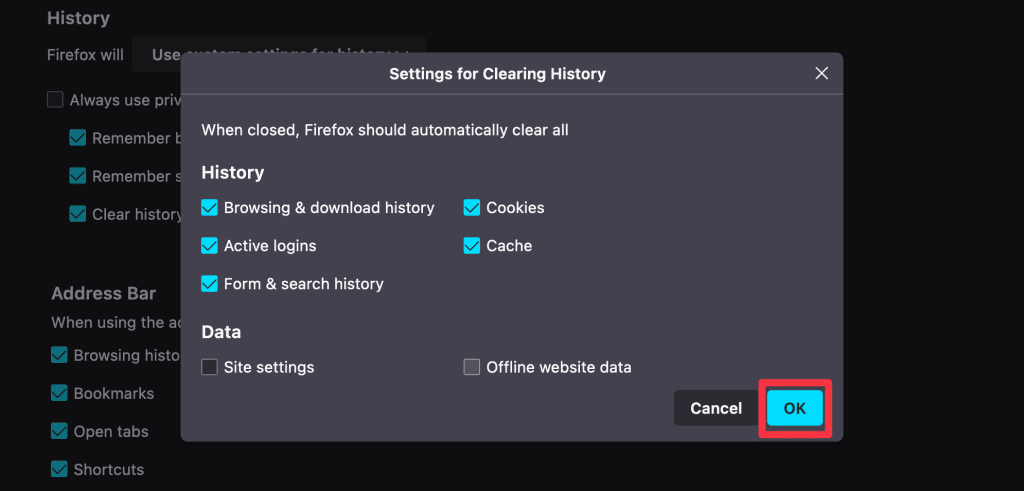The image size is (1024, 491).
Task: Disable the Cache checkbox
Action: click(x=472, y=246)
